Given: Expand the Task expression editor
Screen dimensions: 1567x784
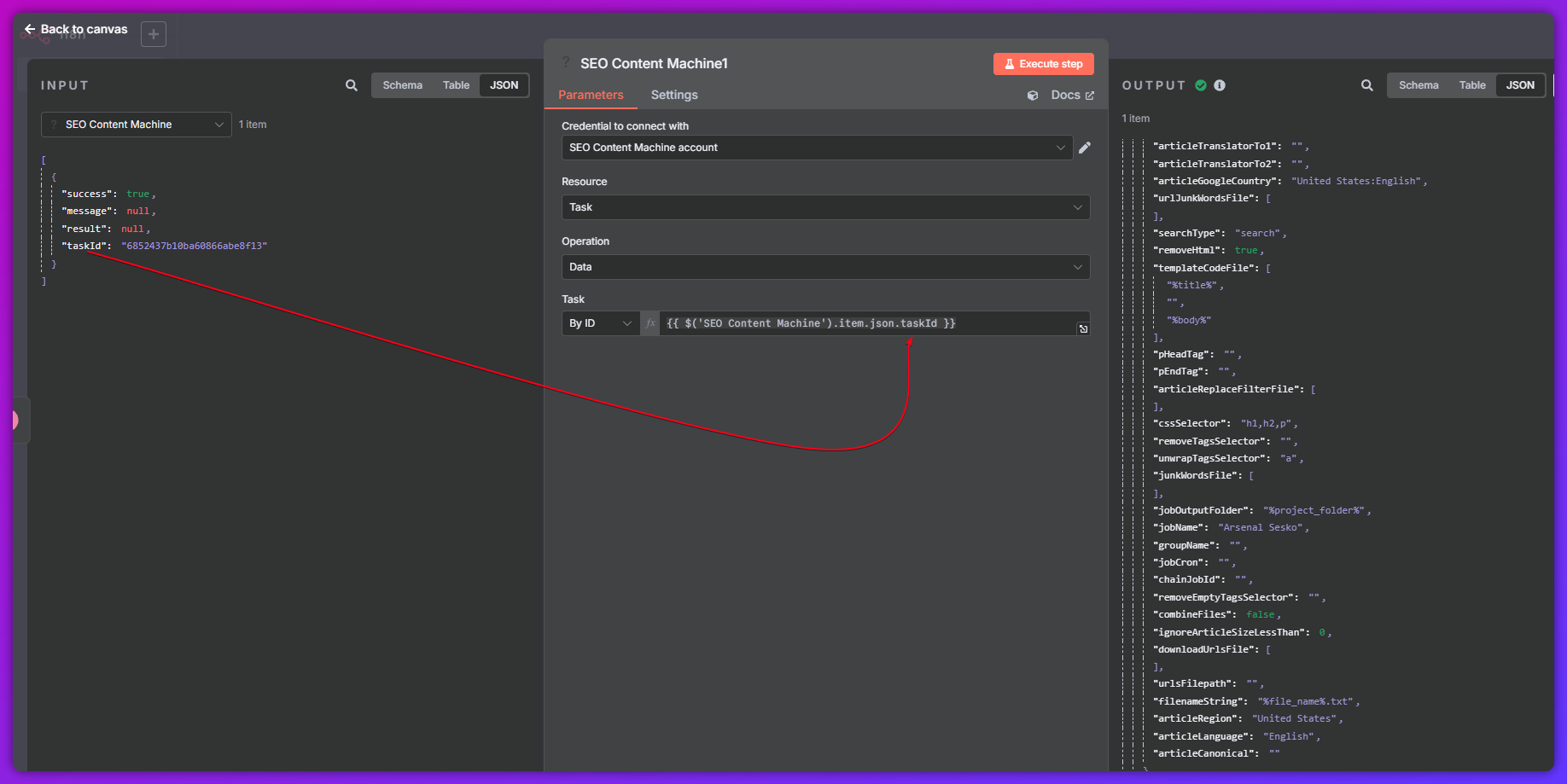Looking at the screenshot, I should [x=1083, y=328].
